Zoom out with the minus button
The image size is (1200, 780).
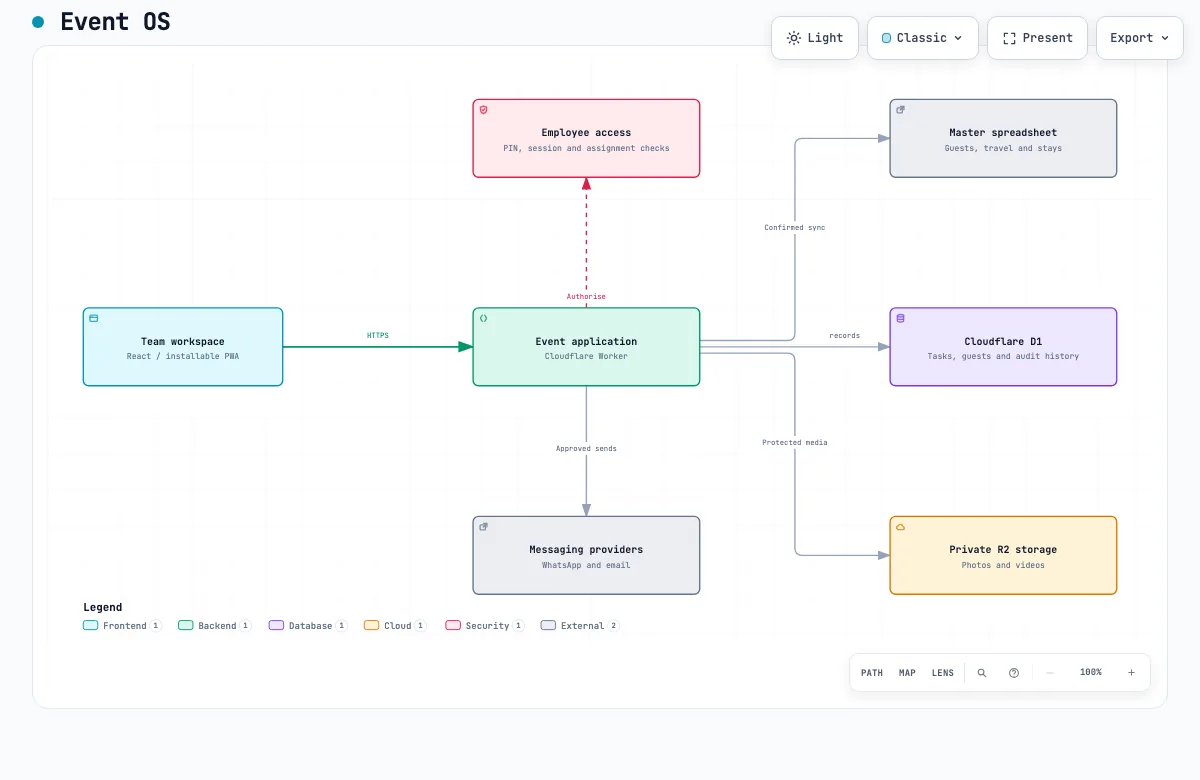1050,673
